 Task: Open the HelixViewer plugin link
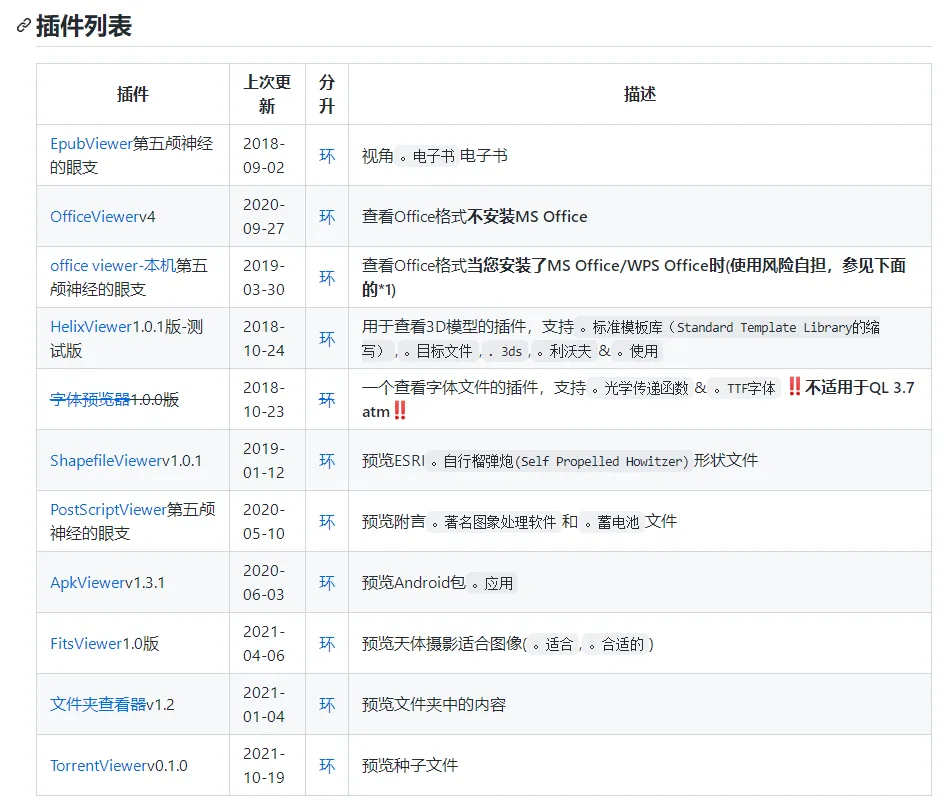point(91,327)
